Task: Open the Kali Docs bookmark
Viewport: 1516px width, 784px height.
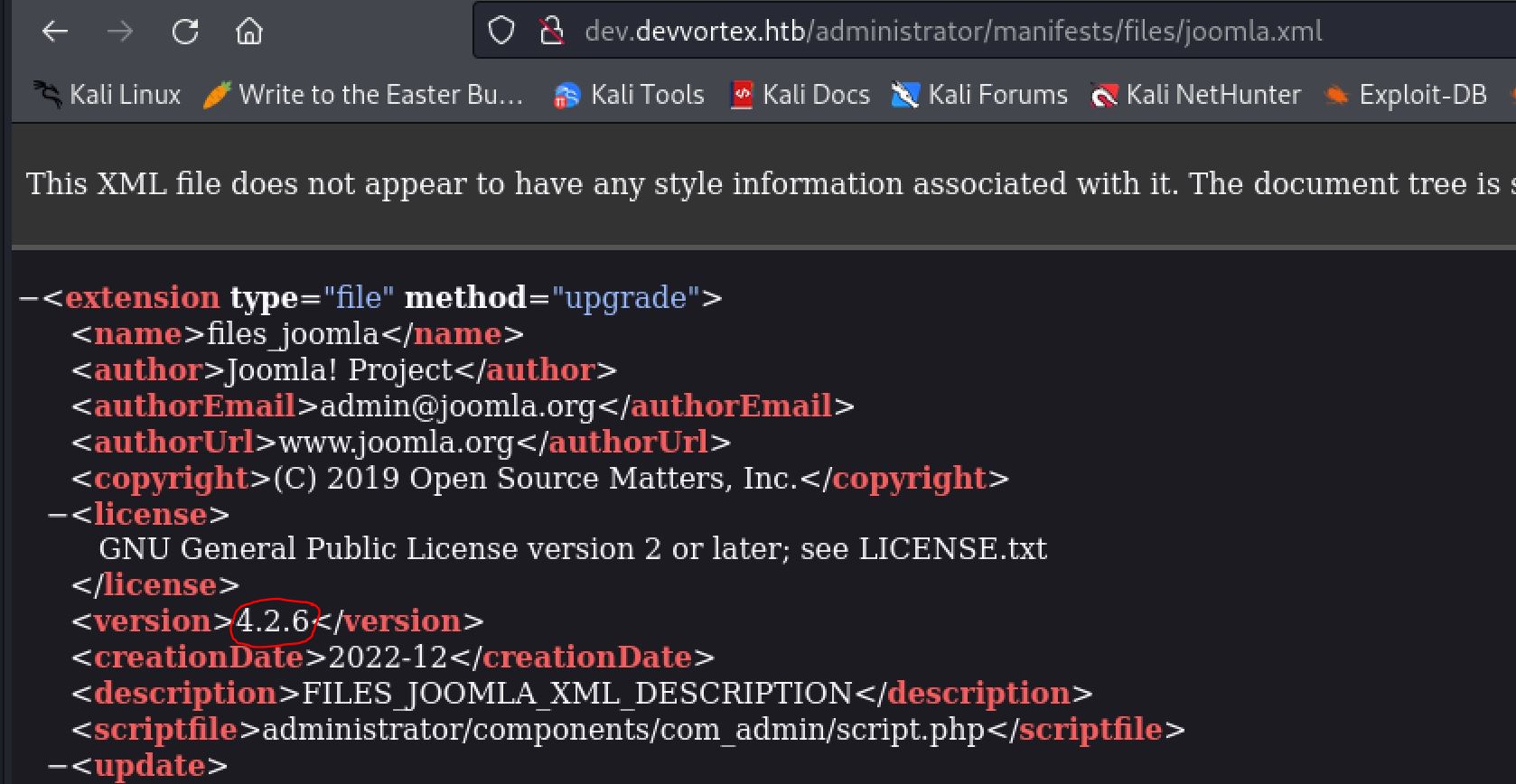Action: (x=800, y=95)
